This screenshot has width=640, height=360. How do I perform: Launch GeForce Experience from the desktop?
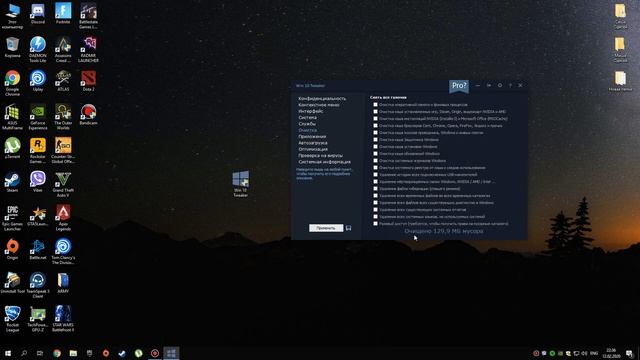point(38,117)
